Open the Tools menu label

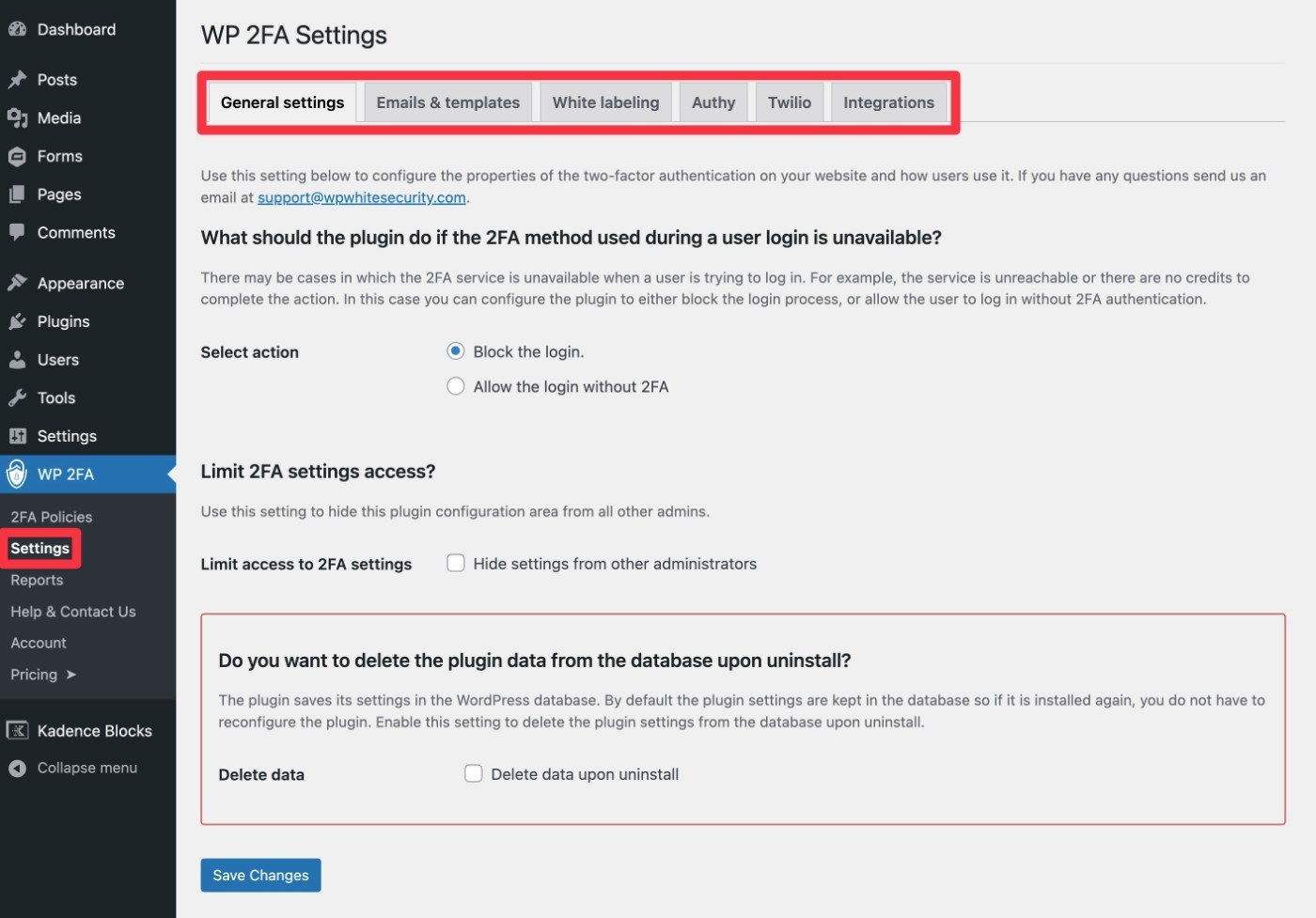tap(56, 397)
